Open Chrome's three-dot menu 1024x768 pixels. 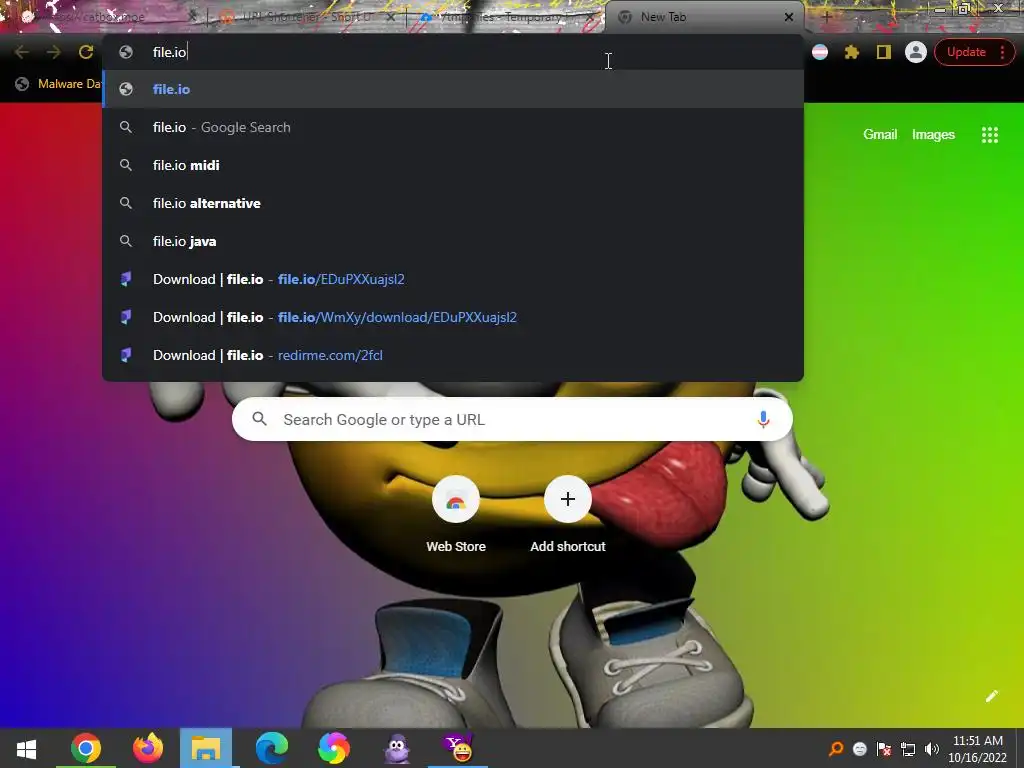[x=1002, y=52]
